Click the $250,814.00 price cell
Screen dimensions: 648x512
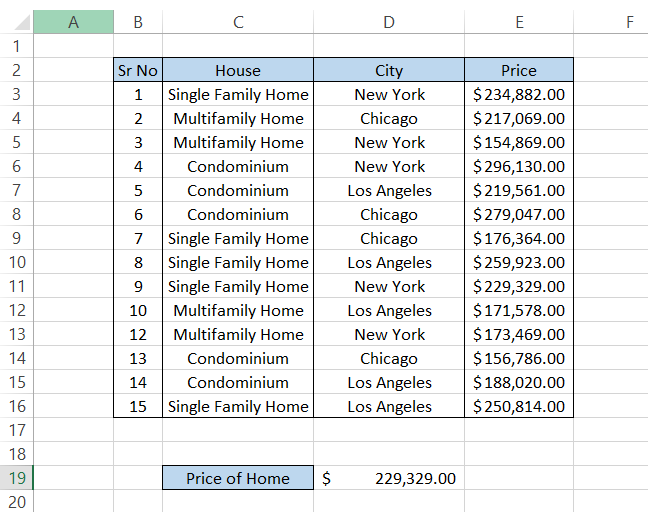tap(519, 406)
